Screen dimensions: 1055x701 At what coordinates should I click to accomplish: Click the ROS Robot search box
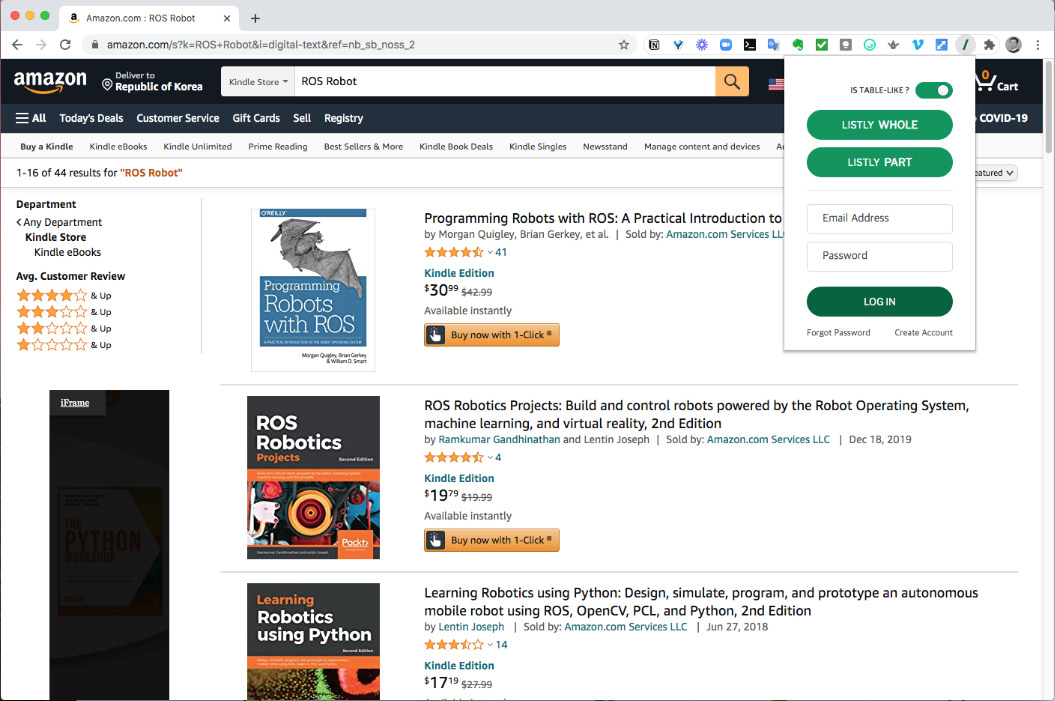505,81
